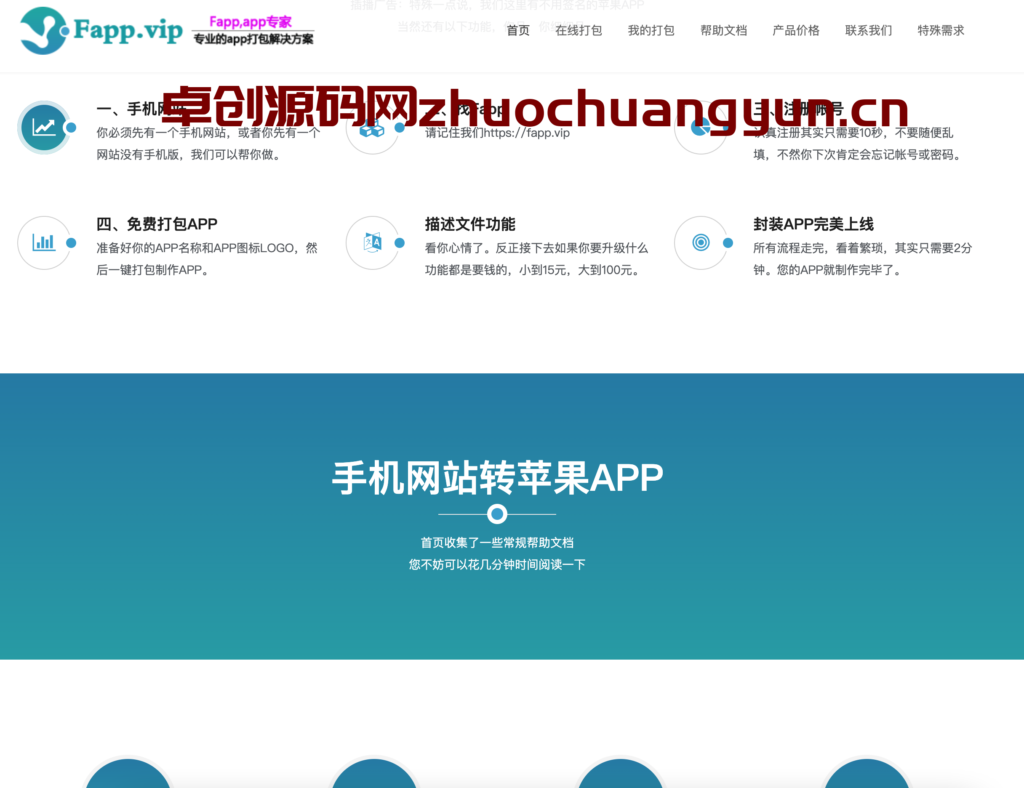The image size is (1024, 788).
Task: Select 产品价格 in top menu
Action: click(x=796, y=30)
